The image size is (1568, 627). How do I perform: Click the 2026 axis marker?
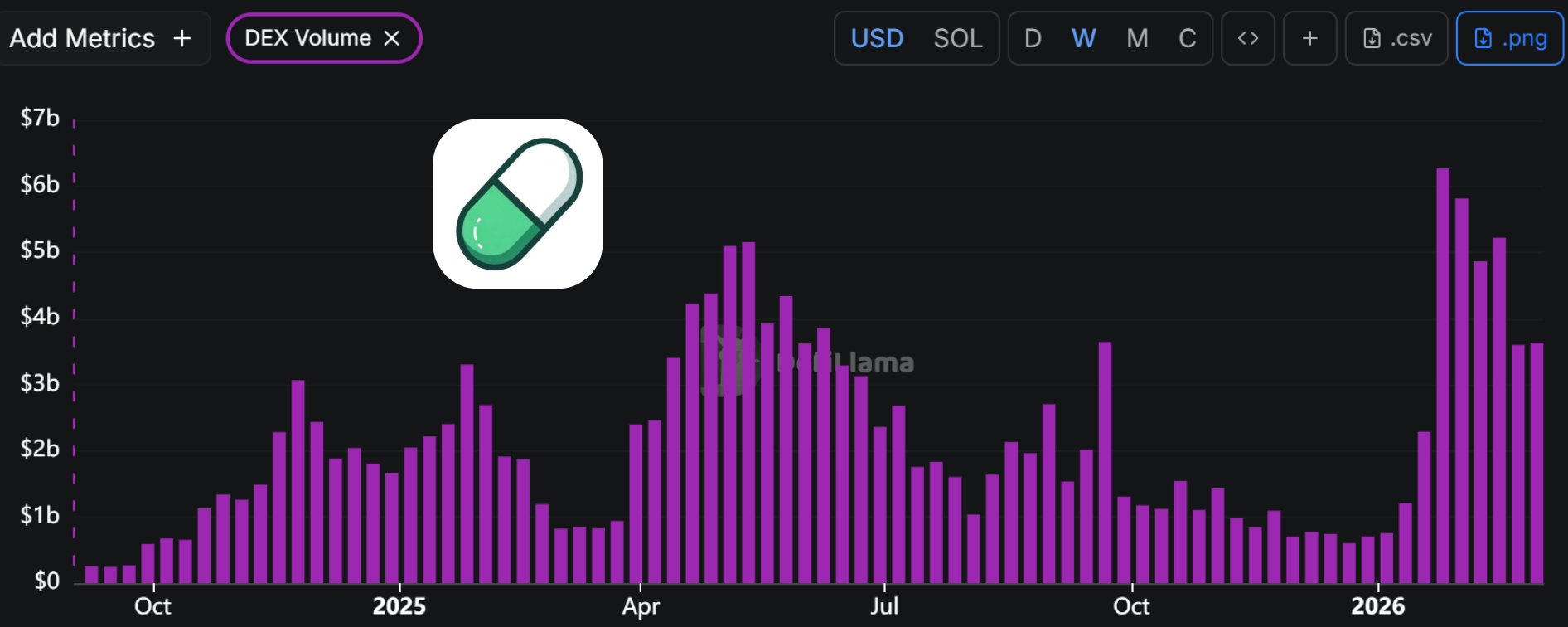point(1377,606)
